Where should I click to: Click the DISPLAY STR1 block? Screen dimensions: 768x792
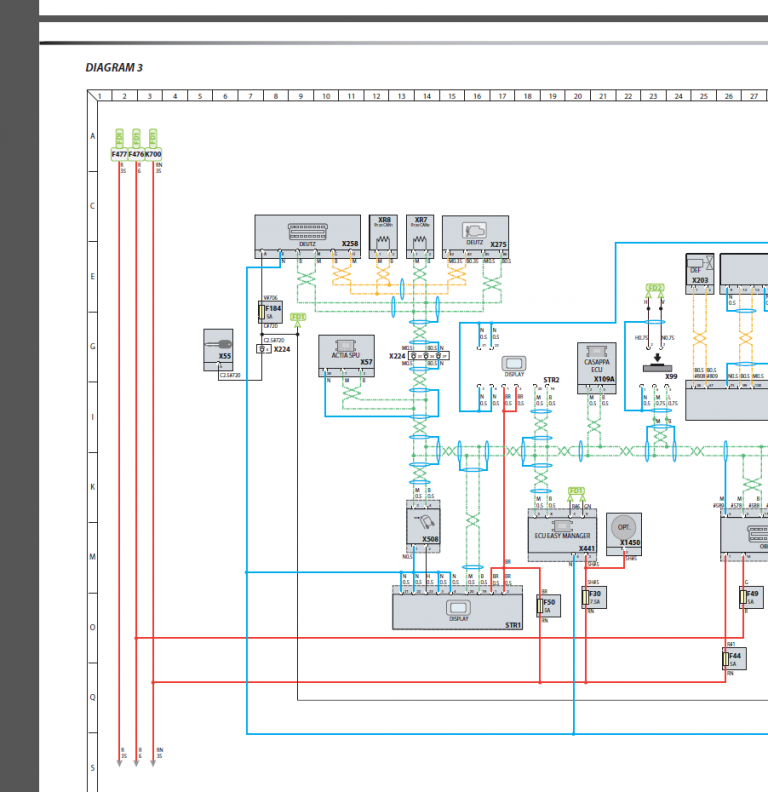tap(457, 609)
